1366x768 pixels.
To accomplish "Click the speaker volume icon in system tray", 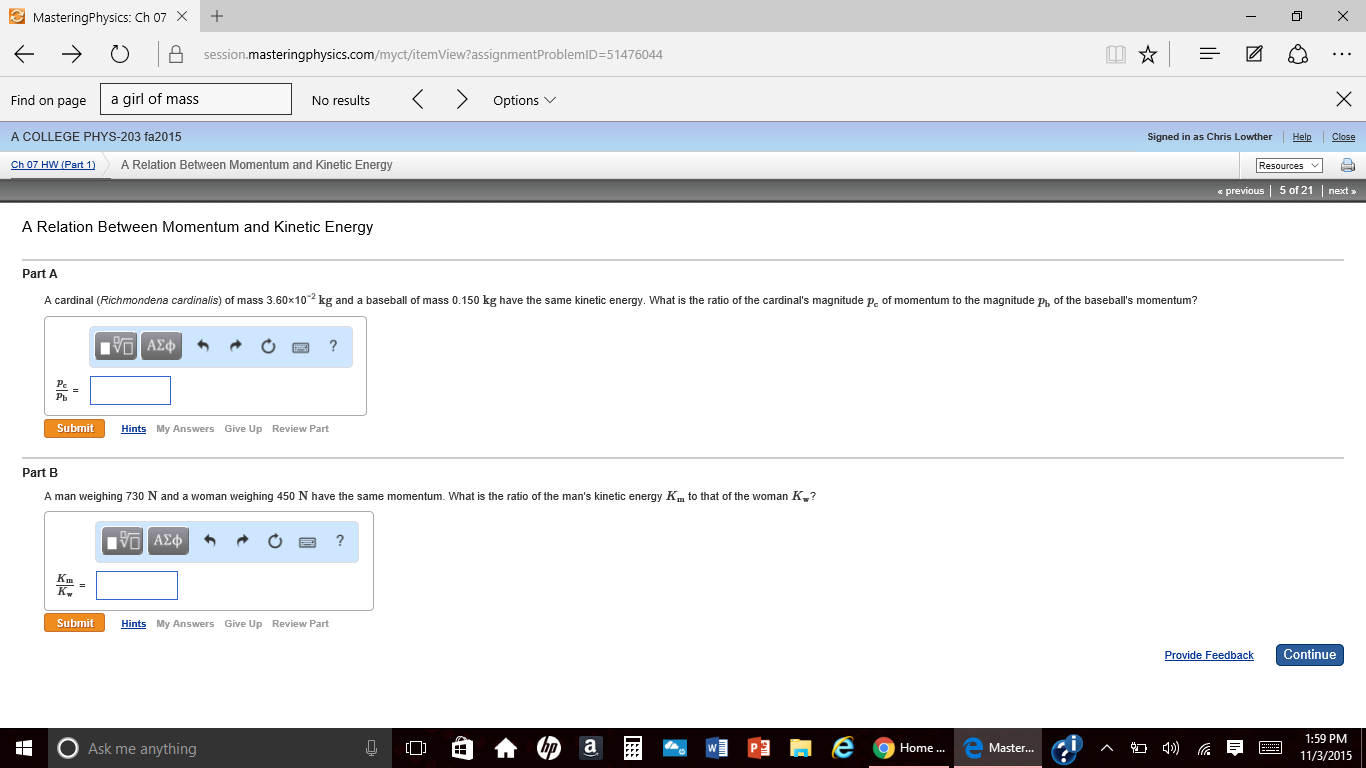I will [1170, 748].
